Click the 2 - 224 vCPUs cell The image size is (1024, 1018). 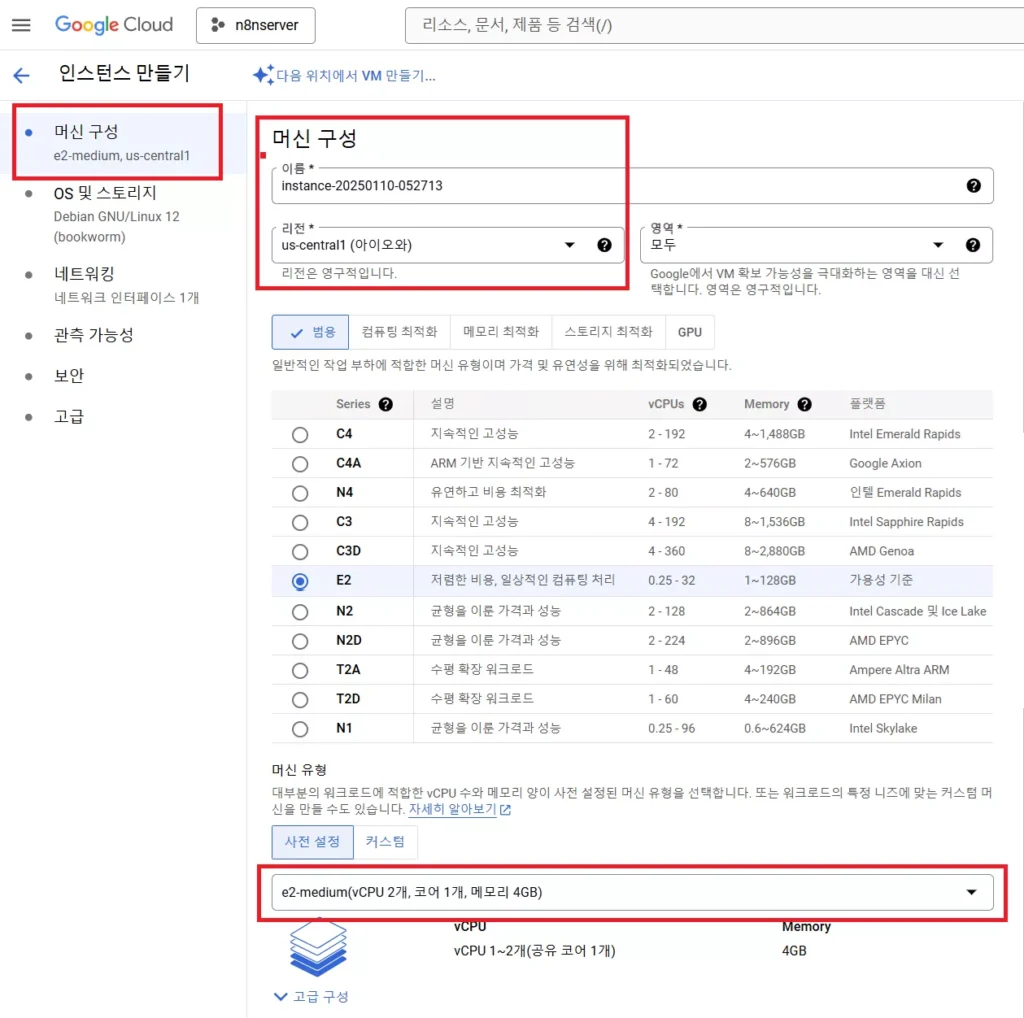coord(666,641)
